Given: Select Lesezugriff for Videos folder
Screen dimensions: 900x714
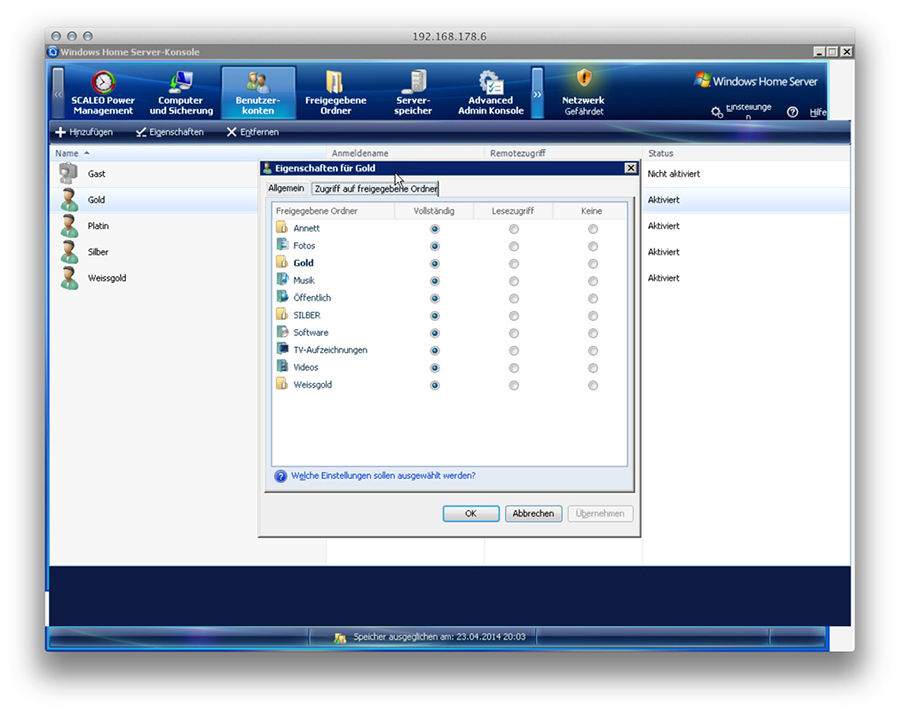Looking at the screenshot, I should pos(514,368).
